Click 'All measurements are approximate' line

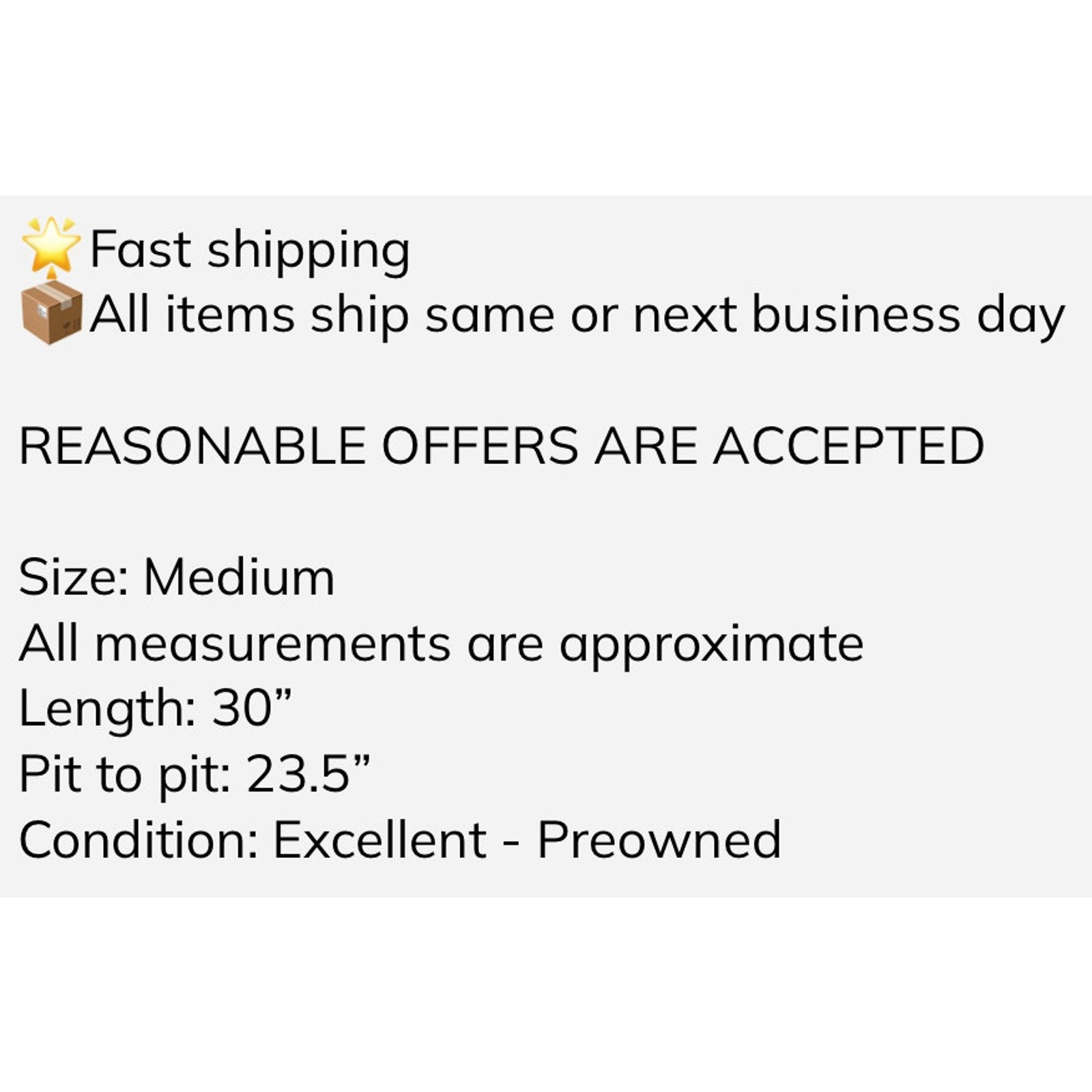(441, 643)
